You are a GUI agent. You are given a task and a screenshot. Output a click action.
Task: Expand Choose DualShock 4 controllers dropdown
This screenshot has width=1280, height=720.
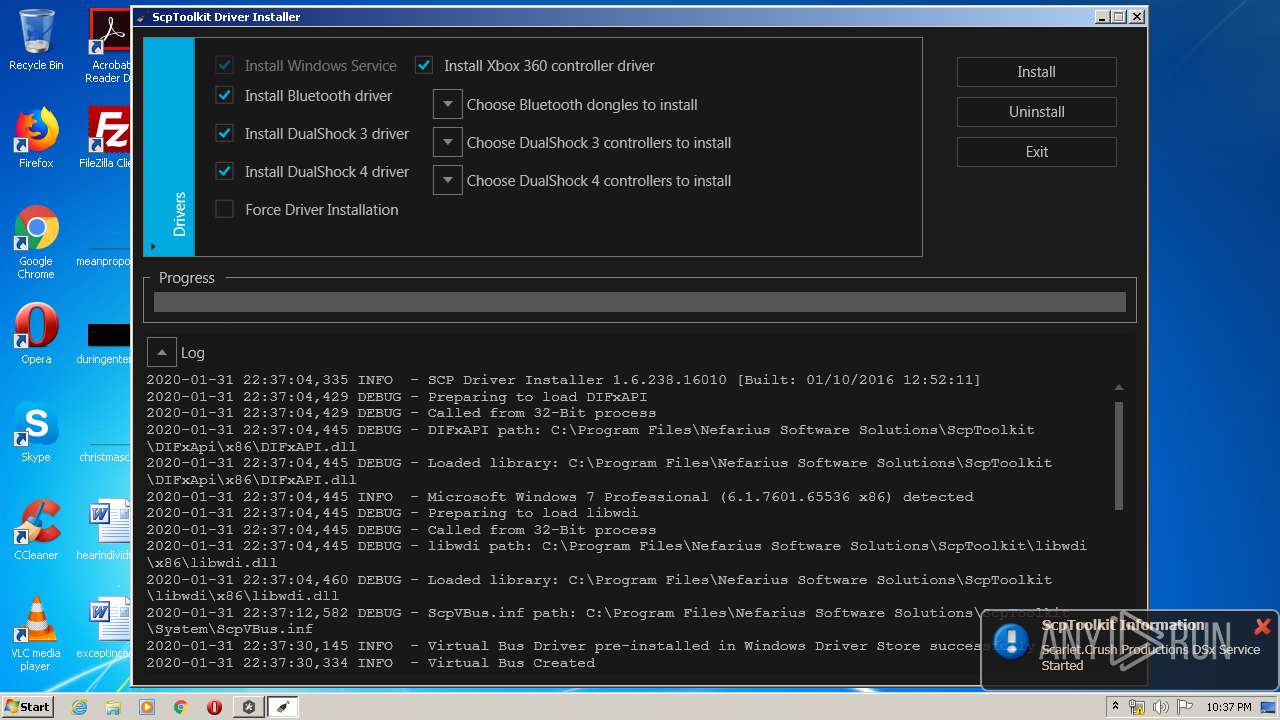pos(447,181)
